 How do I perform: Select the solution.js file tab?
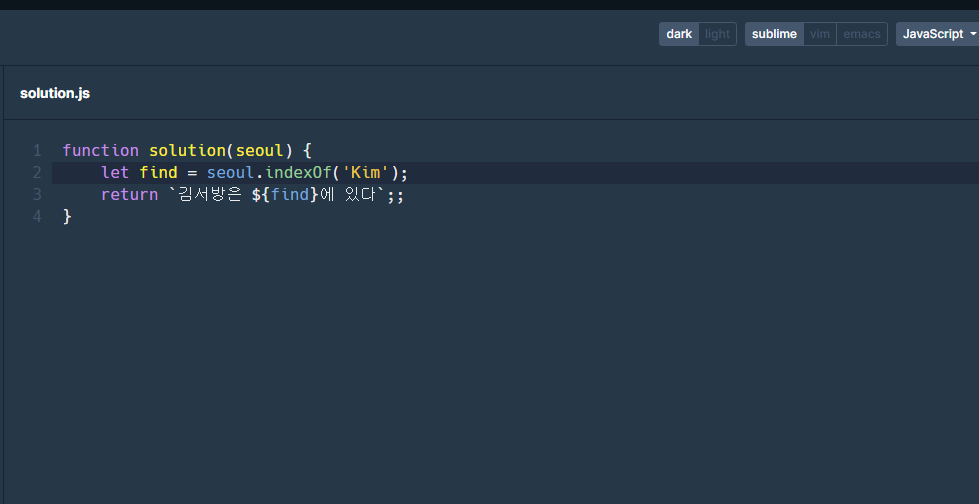(x=55, y=93)
